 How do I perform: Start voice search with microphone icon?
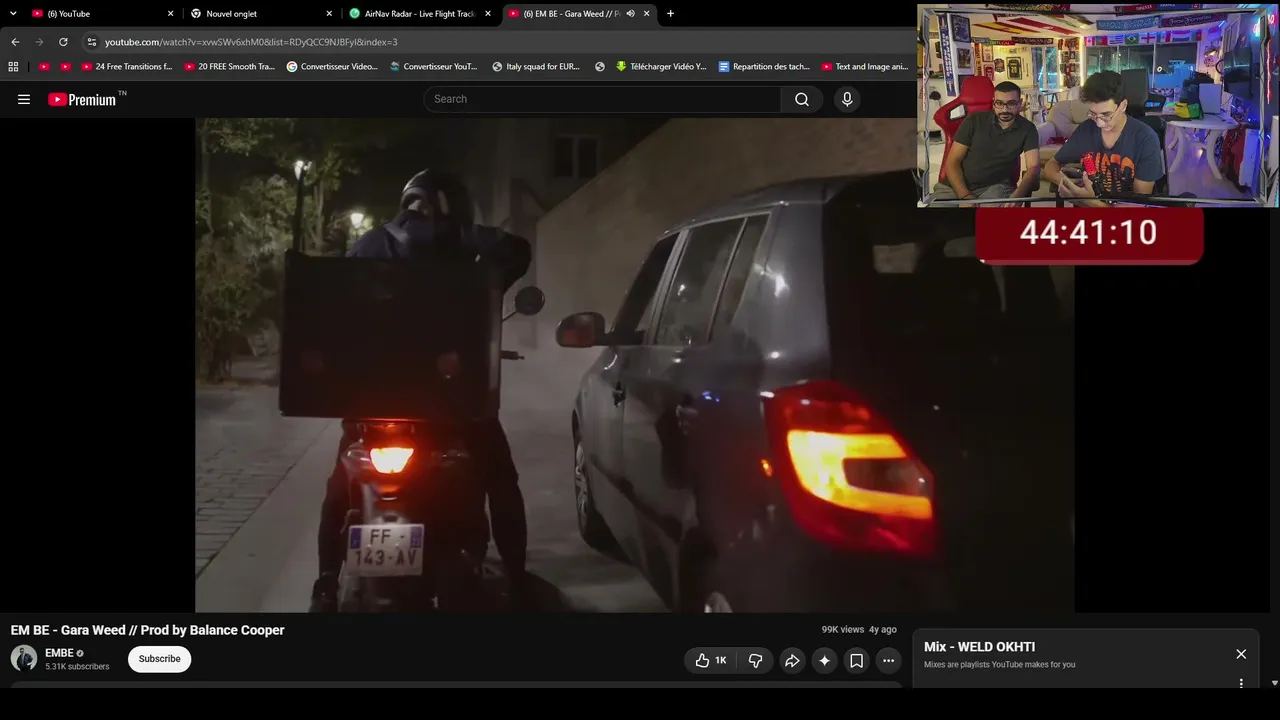click(x=847, y=99)
